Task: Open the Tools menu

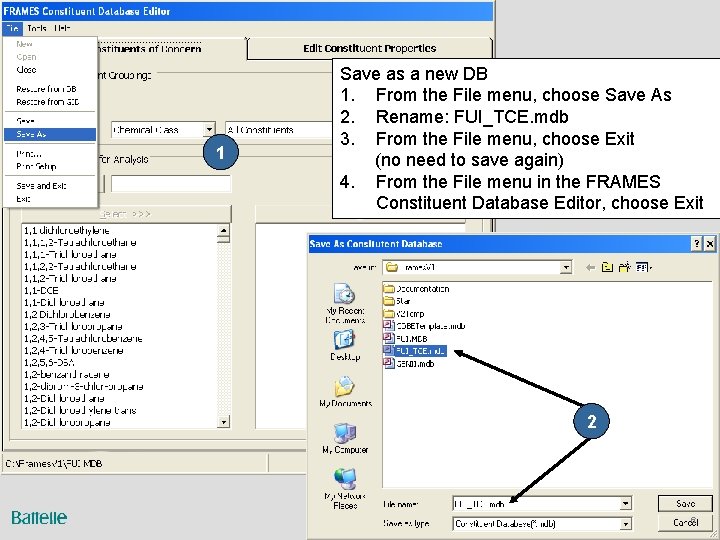Action: click(x=36, y=28)
